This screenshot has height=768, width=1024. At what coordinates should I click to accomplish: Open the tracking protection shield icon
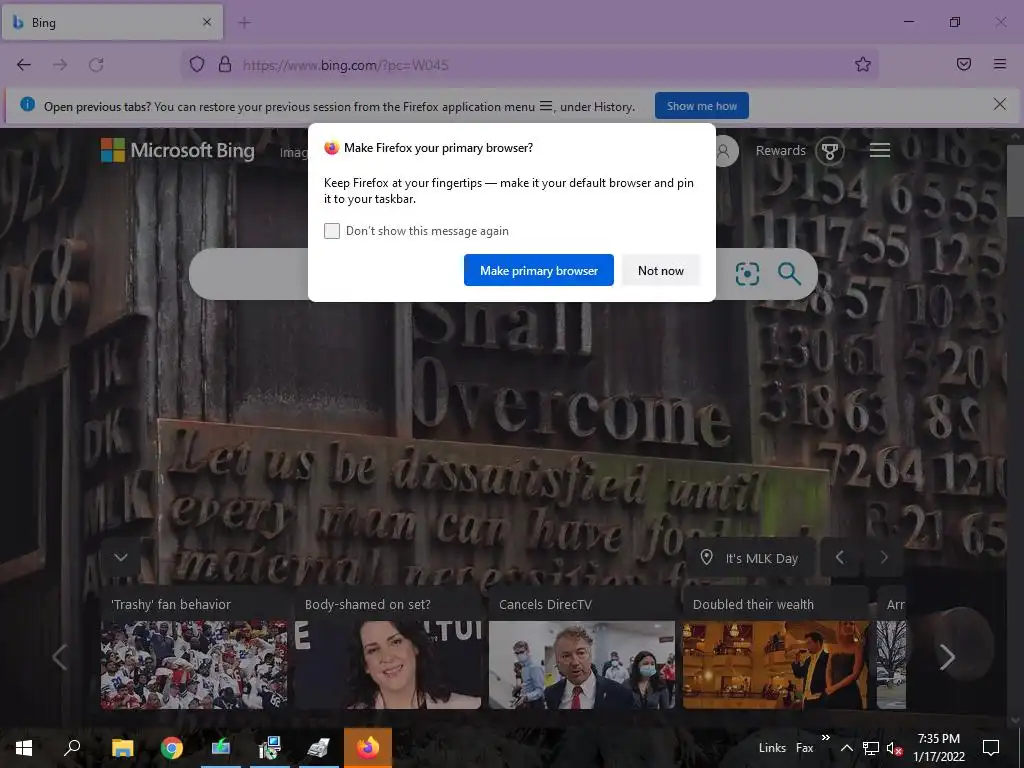coord(197,65)
